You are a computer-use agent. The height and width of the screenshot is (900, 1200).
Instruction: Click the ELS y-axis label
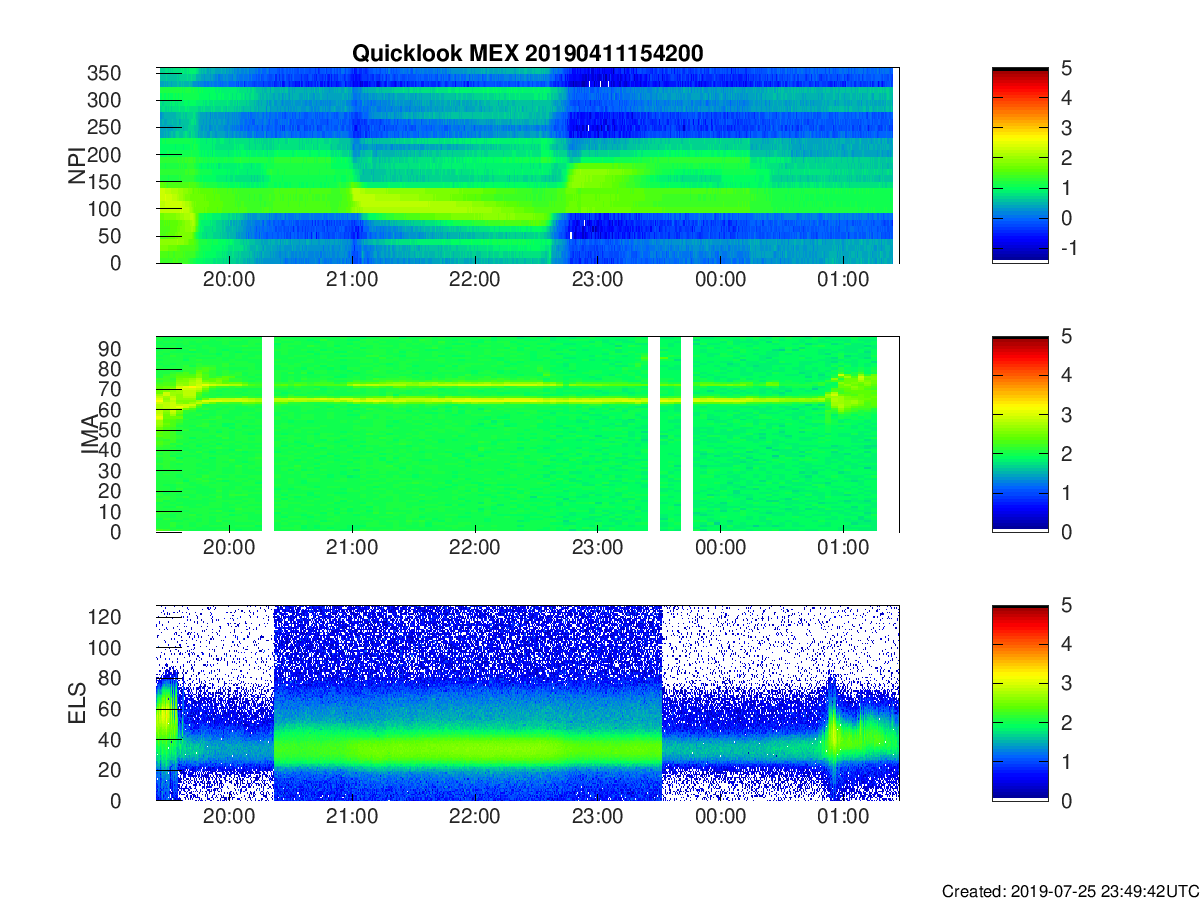(x=77, y=703)
